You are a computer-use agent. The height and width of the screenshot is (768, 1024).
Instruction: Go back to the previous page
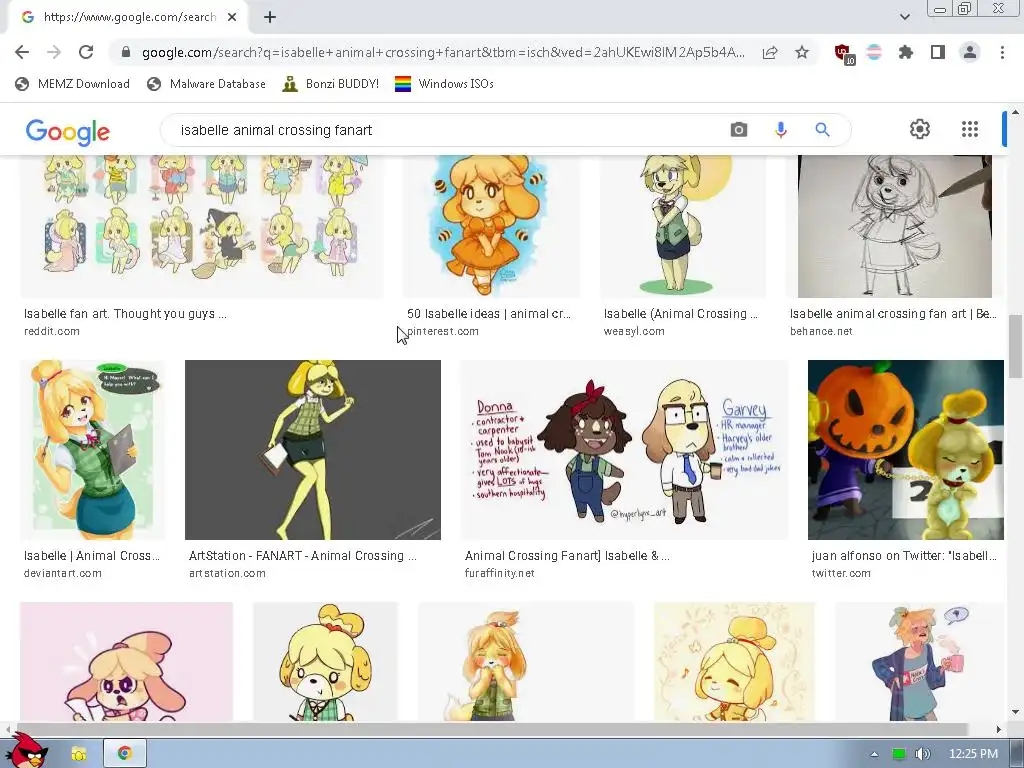22,52
